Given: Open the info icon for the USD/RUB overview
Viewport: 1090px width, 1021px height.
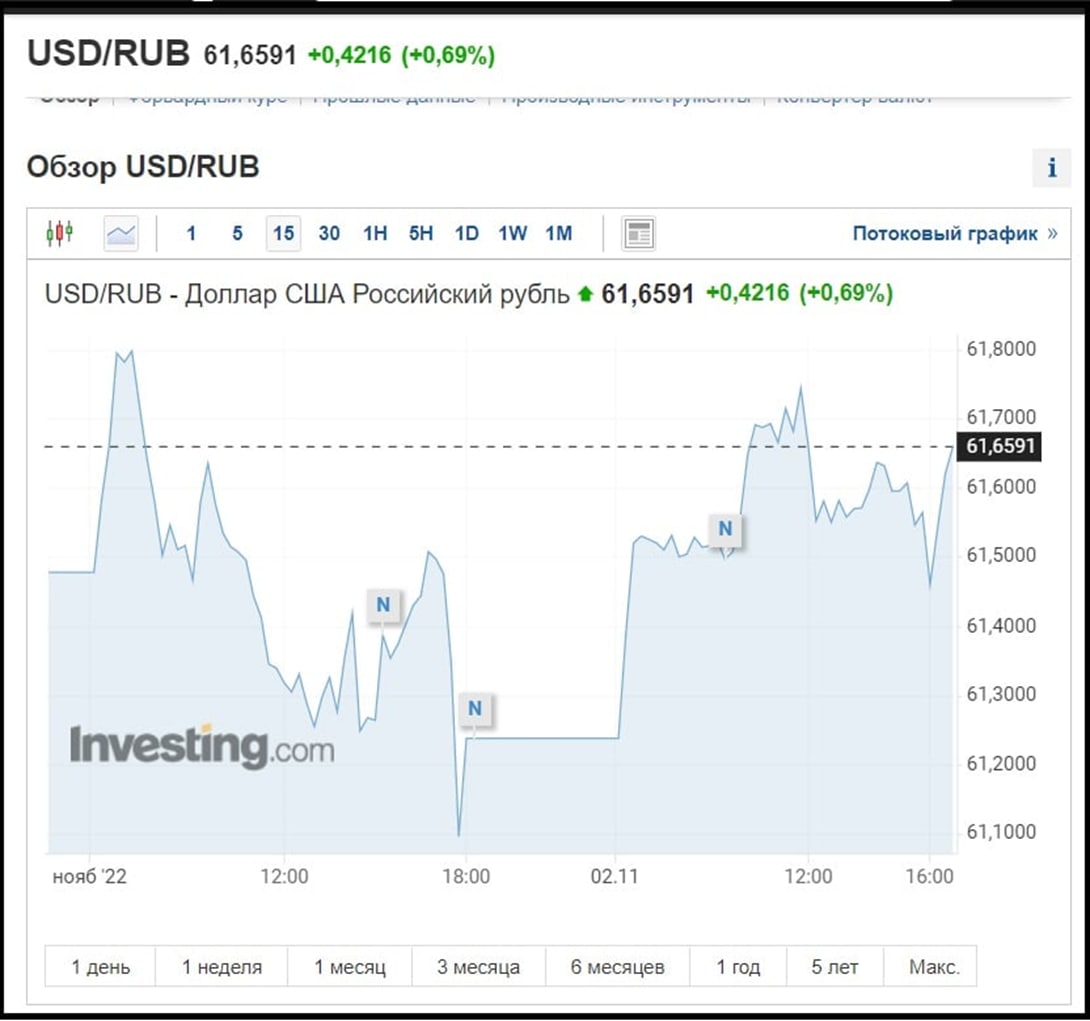Looking at the screenshot, I should (1052, 168).
